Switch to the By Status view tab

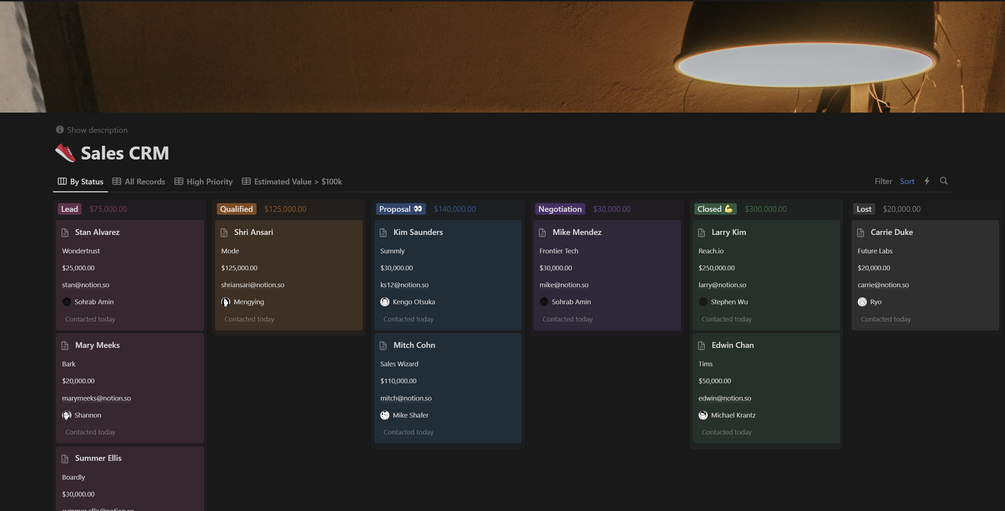click(81, 181)
